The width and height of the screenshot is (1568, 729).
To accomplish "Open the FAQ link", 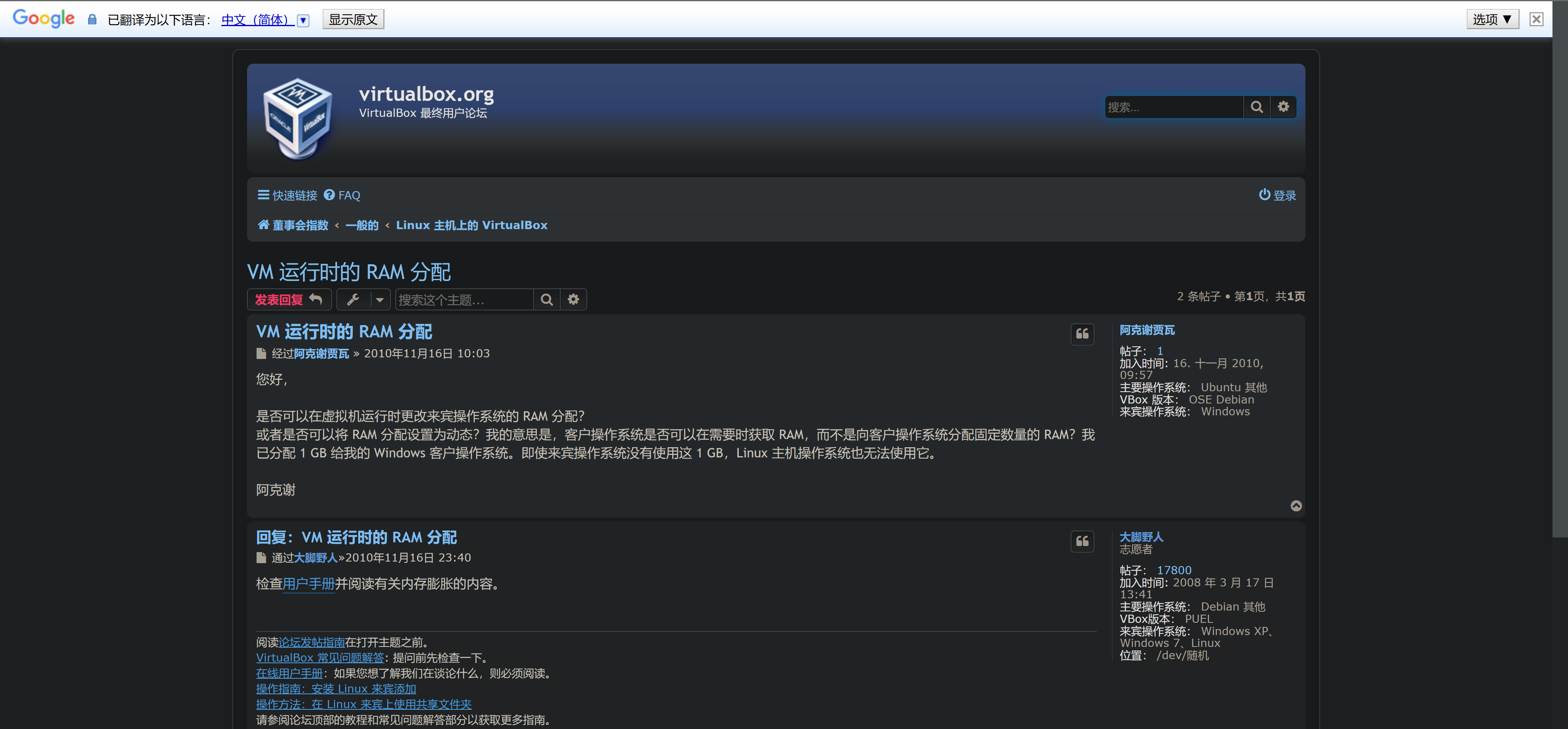I will [x=342, y=196].
